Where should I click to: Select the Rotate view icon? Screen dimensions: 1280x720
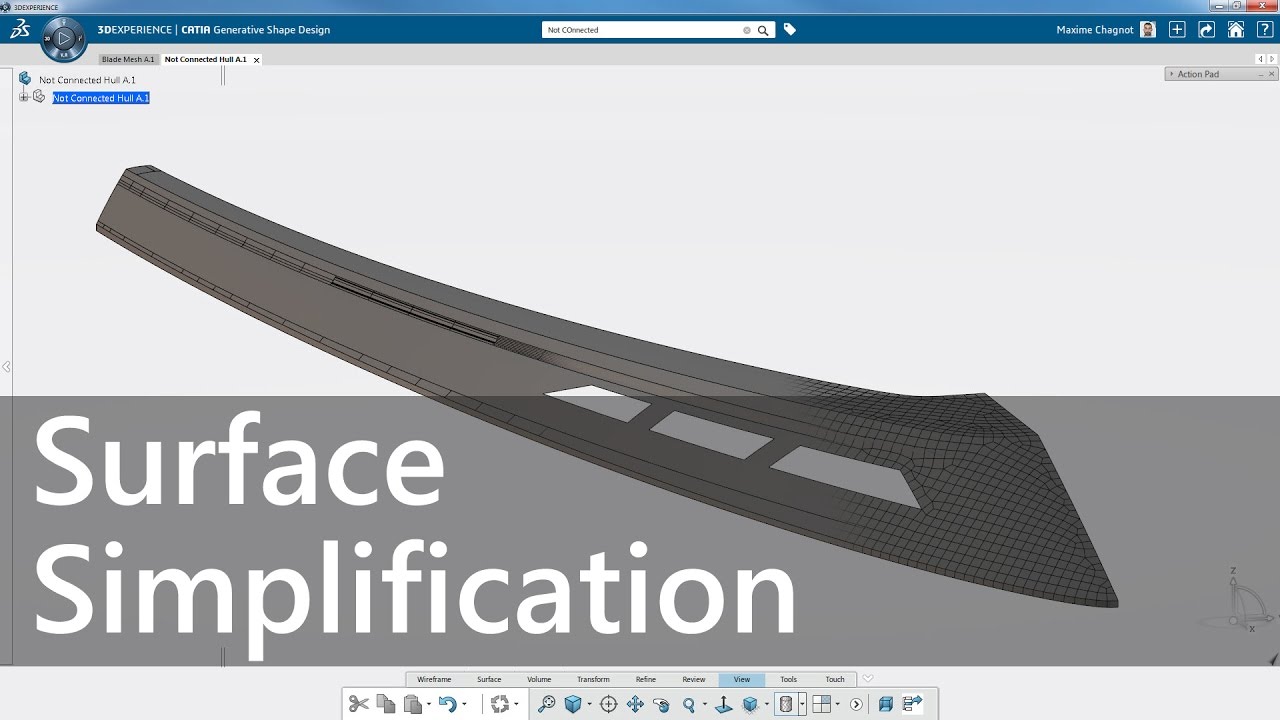point(661,704)
